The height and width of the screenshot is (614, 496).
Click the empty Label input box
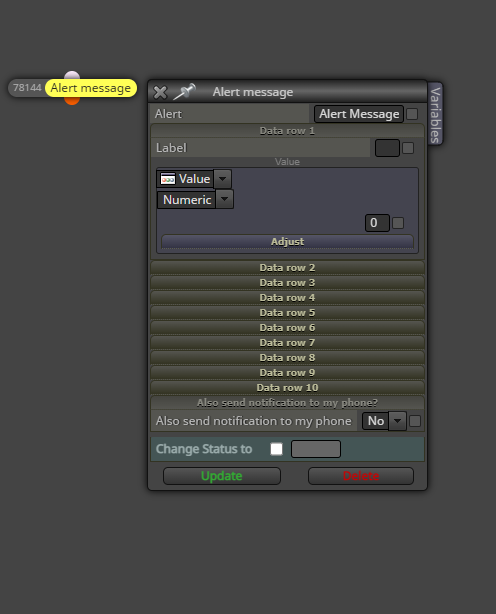coord(387,148)
